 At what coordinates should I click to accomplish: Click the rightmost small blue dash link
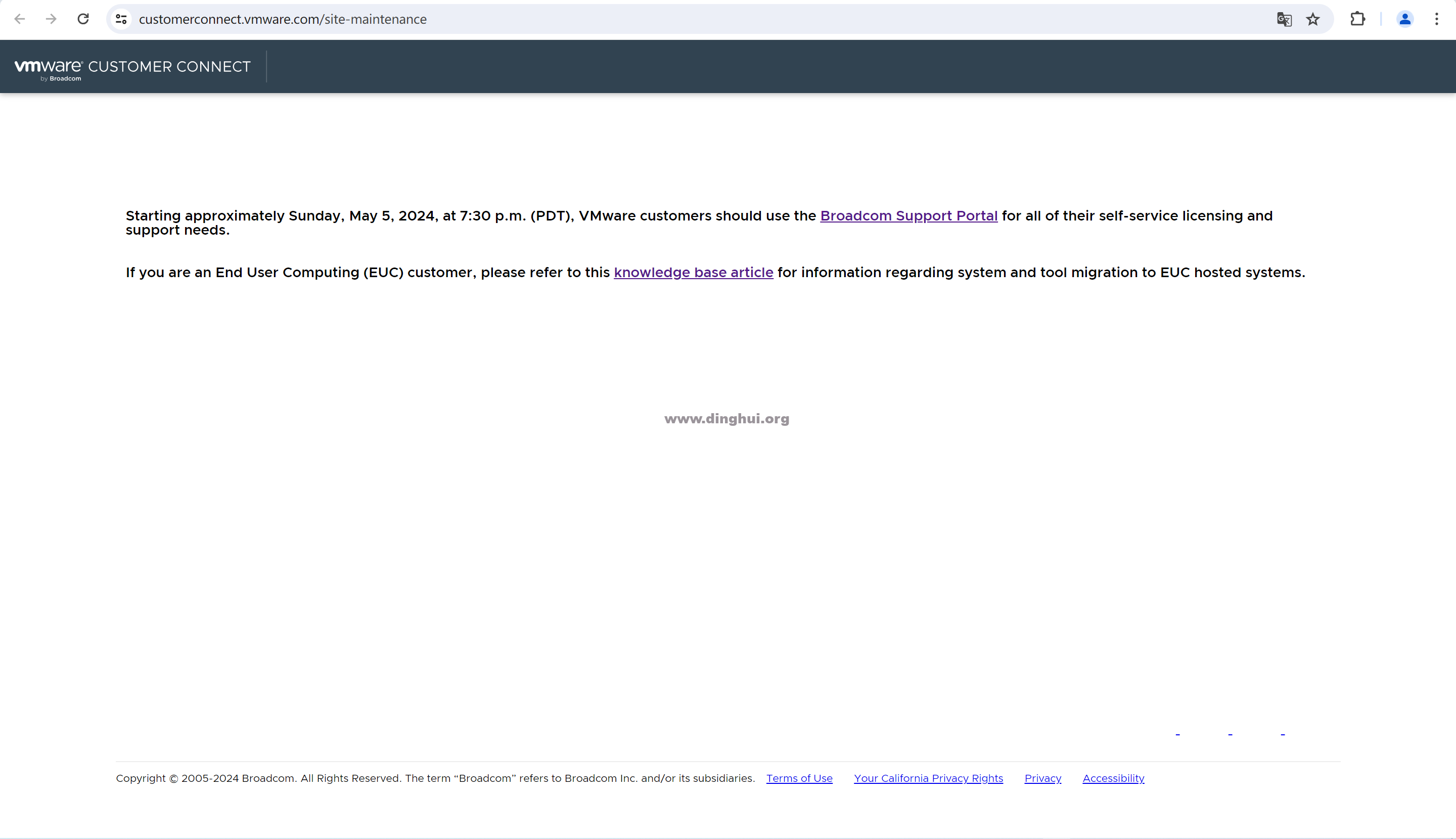tap(1283, 734)
